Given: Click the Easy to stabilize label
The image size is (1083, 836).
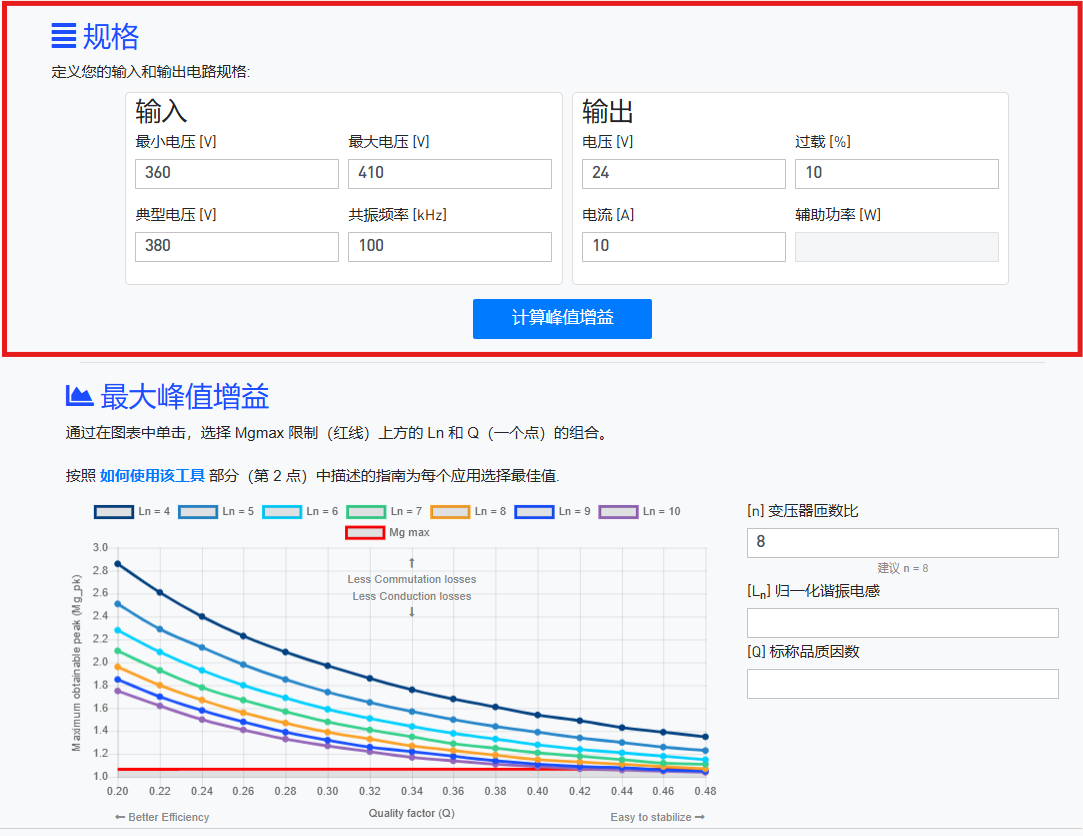Looking at the screenshot, I should point(658,817).
